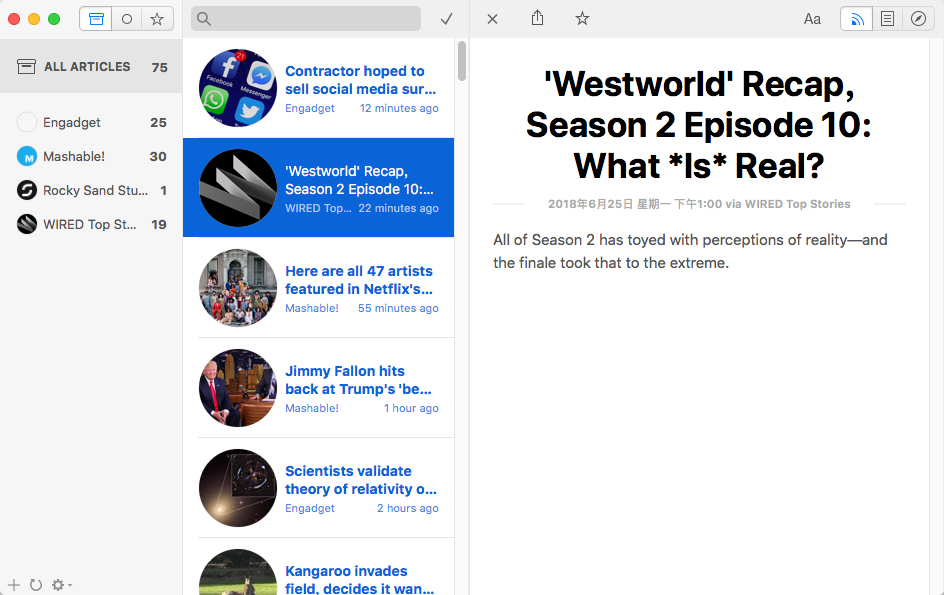Click the article list scrollbar
Screen dimensions: 944x595
462,61
